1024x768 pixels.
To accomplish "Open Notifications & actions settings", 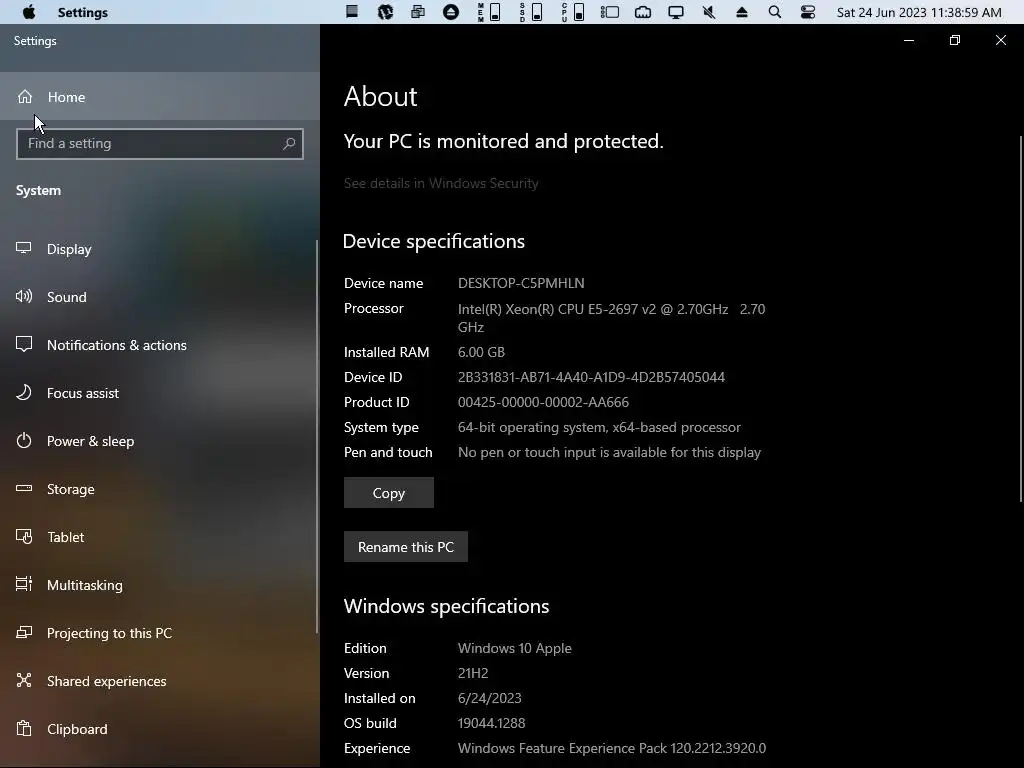I will point(159,345).
